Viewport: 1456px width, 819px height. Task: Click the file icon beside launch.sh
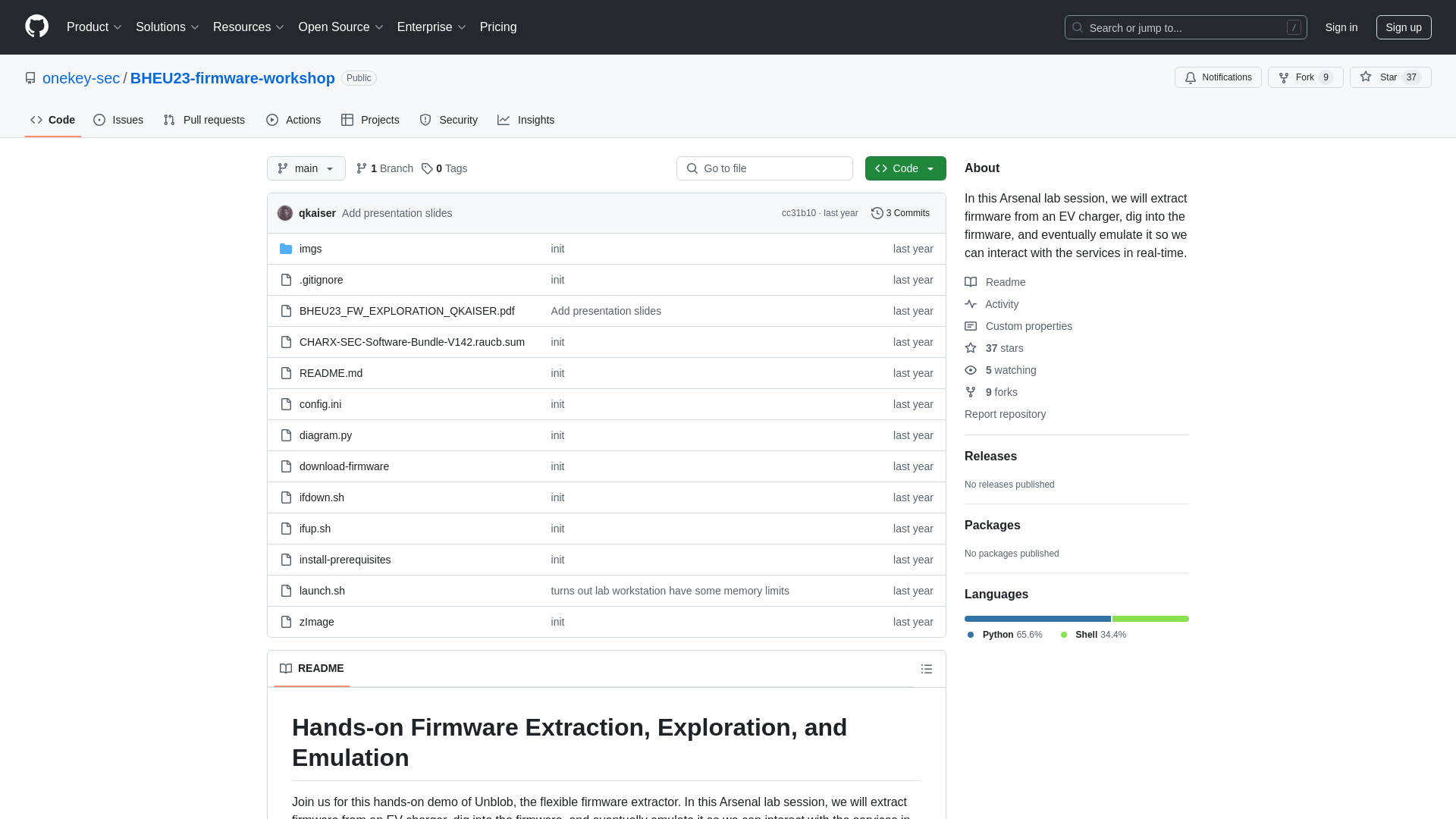(x=286, y=591)
